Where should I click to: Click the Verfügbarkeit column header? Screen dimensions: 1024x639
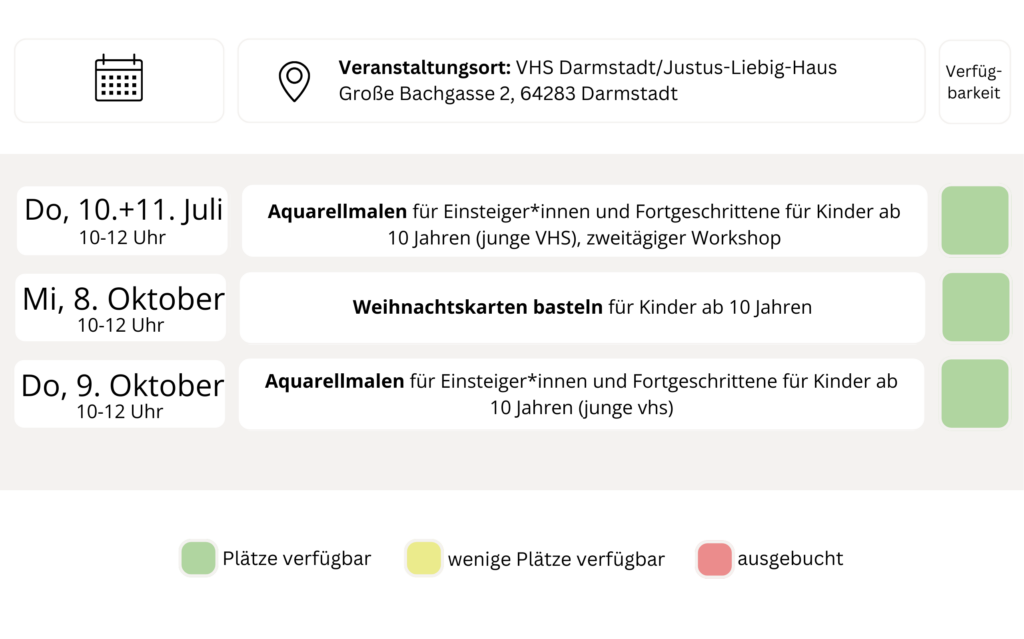(974, 82)
